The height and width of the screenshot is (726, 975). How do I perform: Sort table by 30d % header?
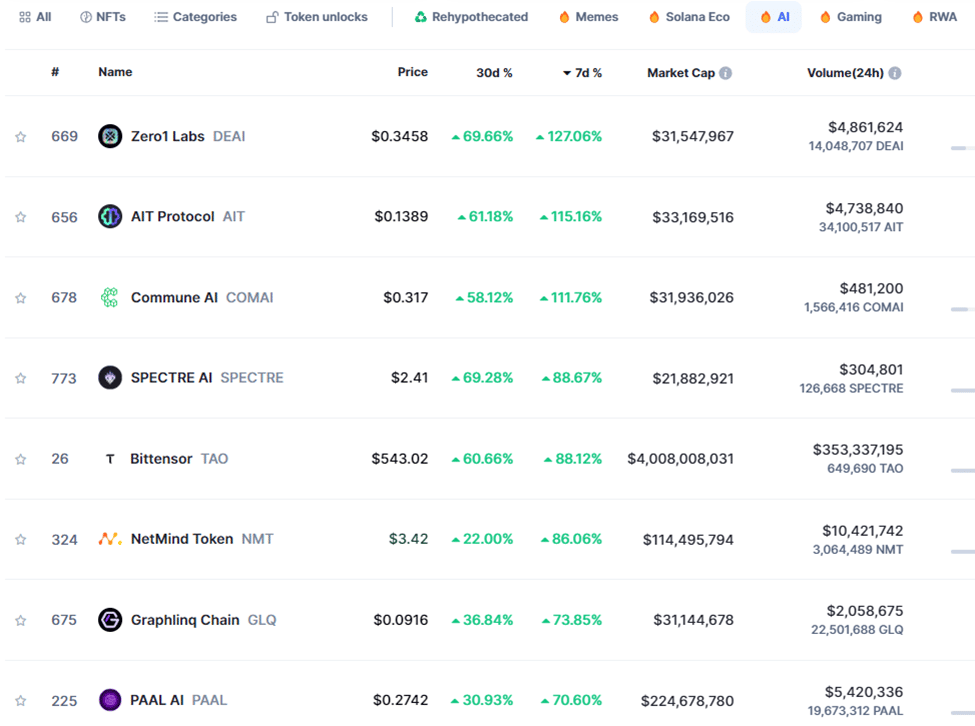(494, 73)
